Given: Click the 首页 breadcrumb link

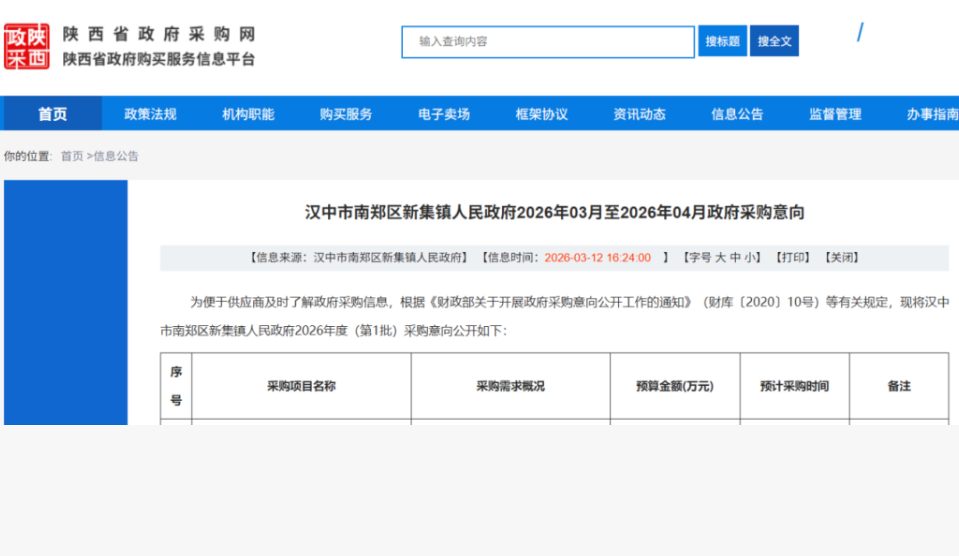Looking at the screenshot, I should [x=72, y=156].
